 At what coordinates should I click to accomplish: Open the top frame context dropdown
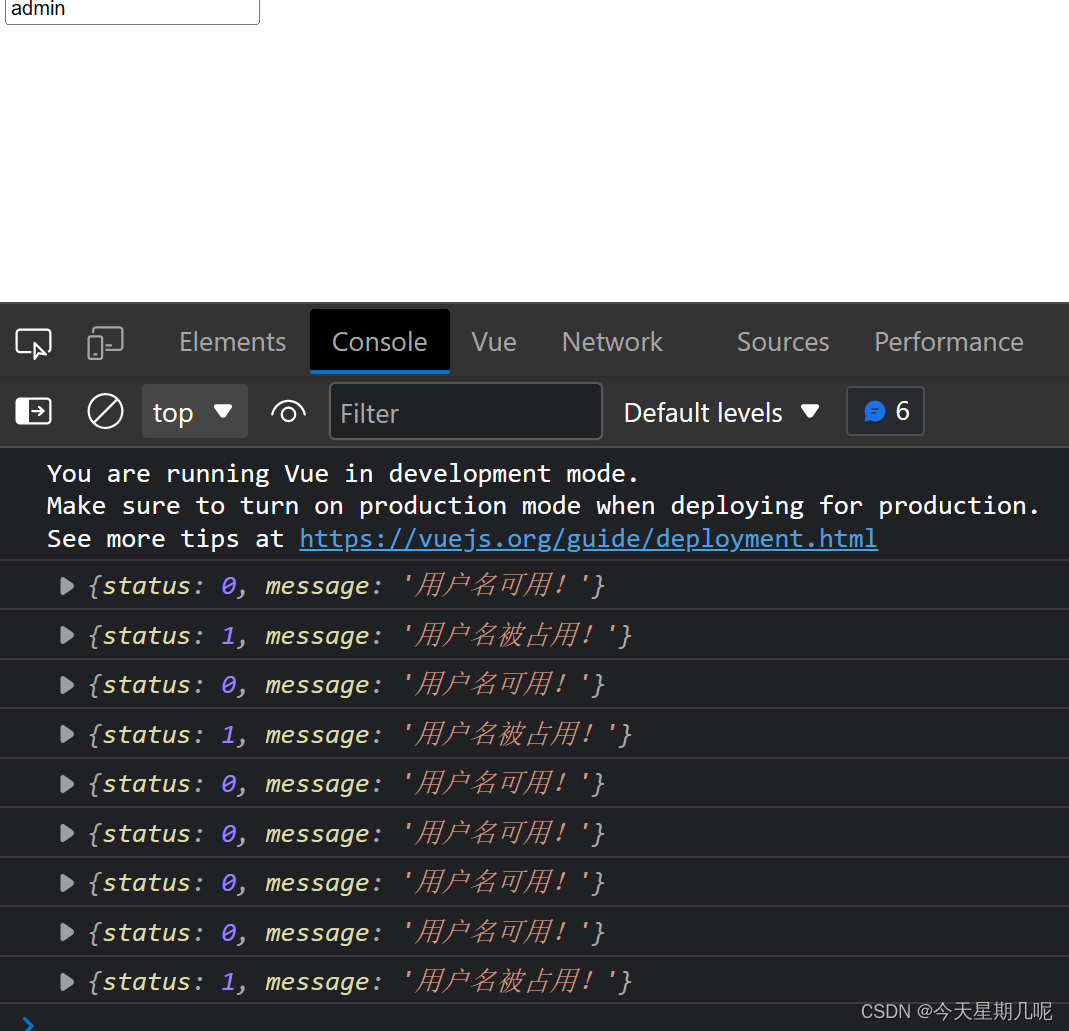point(194,411)
